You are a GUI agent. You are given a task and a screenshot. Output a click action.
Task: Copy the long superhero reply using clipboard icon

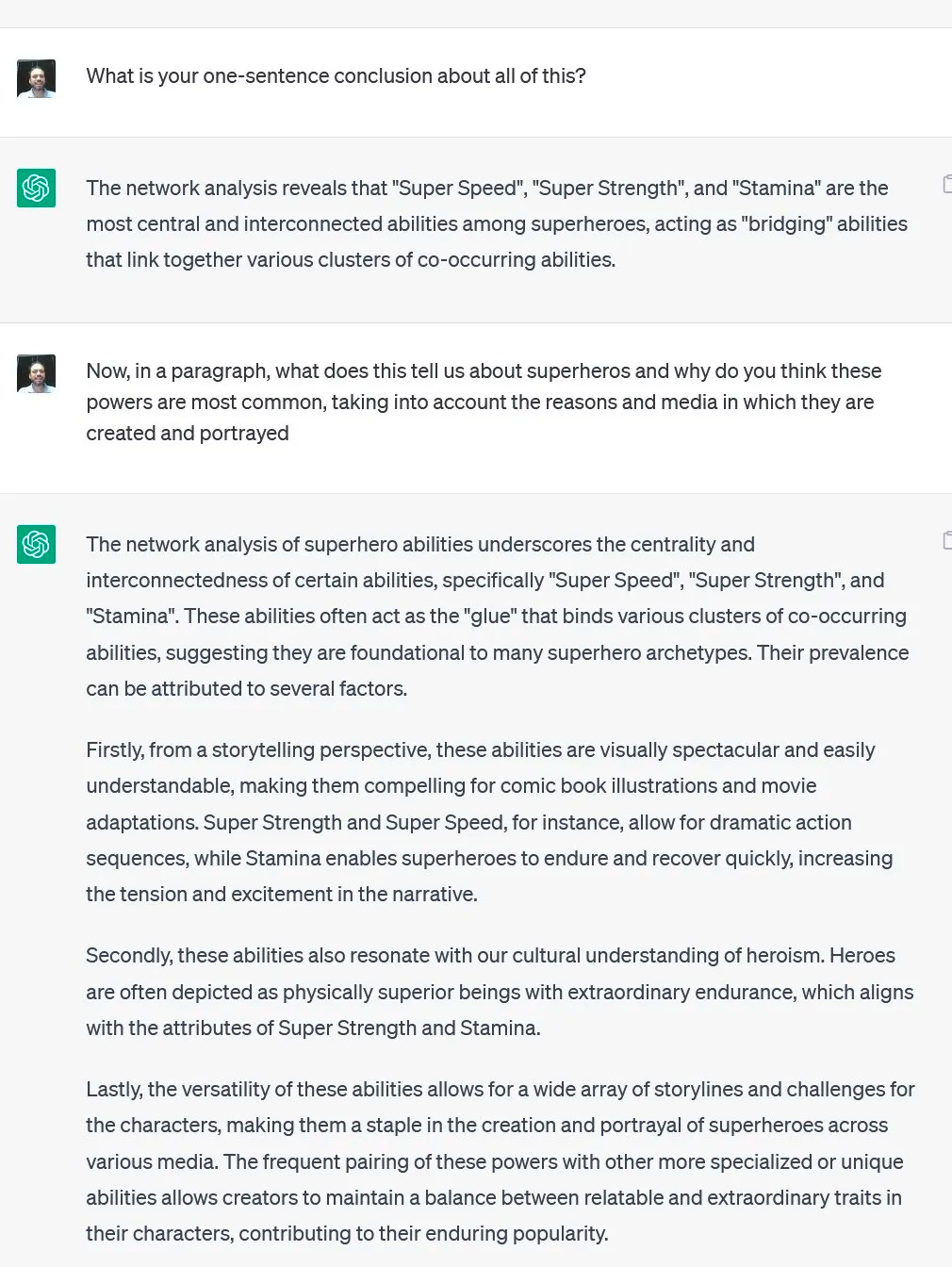click(947, 540)
